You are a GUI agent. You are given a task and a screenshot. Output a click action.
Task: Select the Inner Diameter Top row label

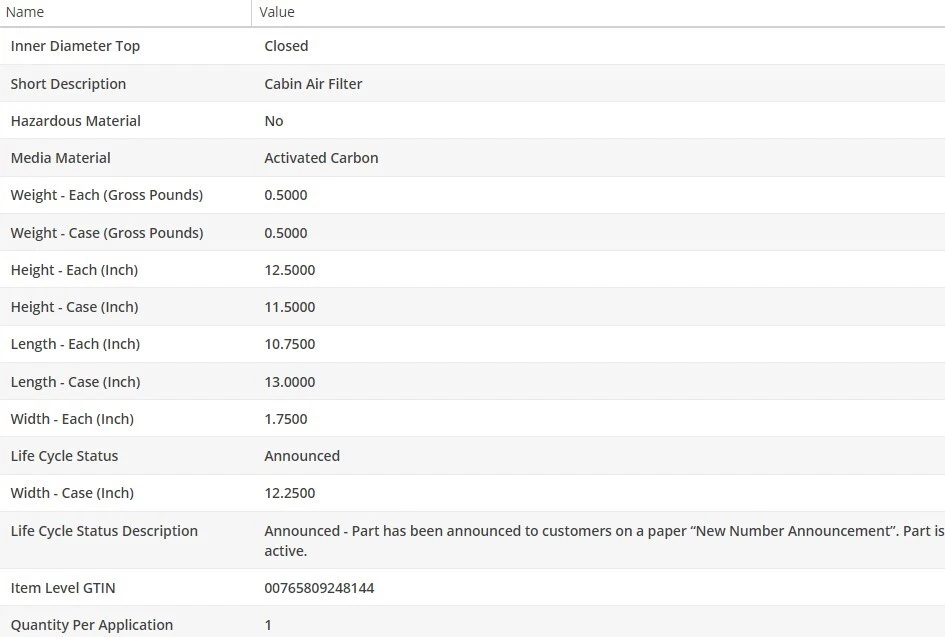pos(75,46)
